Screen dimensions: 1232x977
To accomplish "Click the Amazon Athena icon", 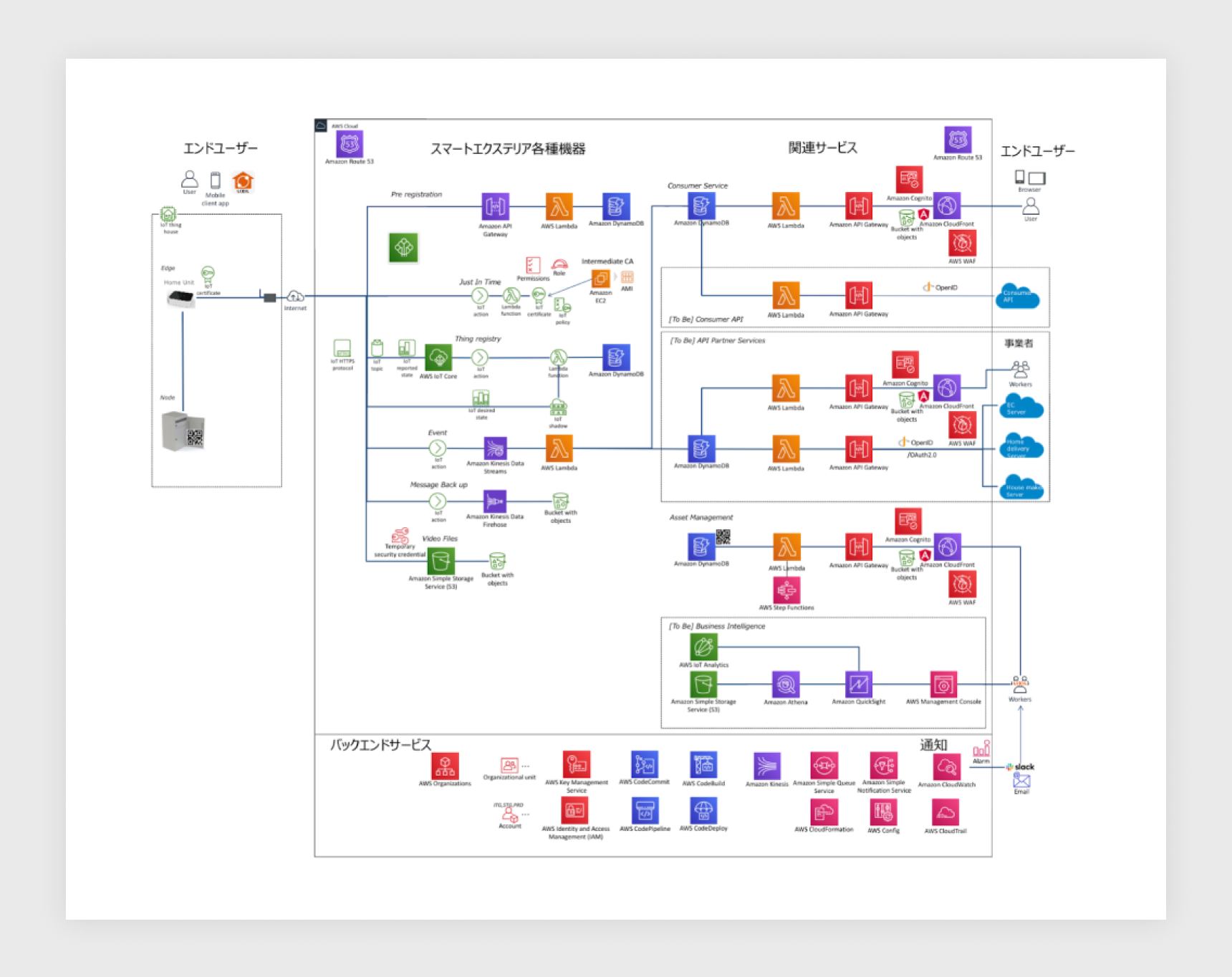I will coord(786,685).
